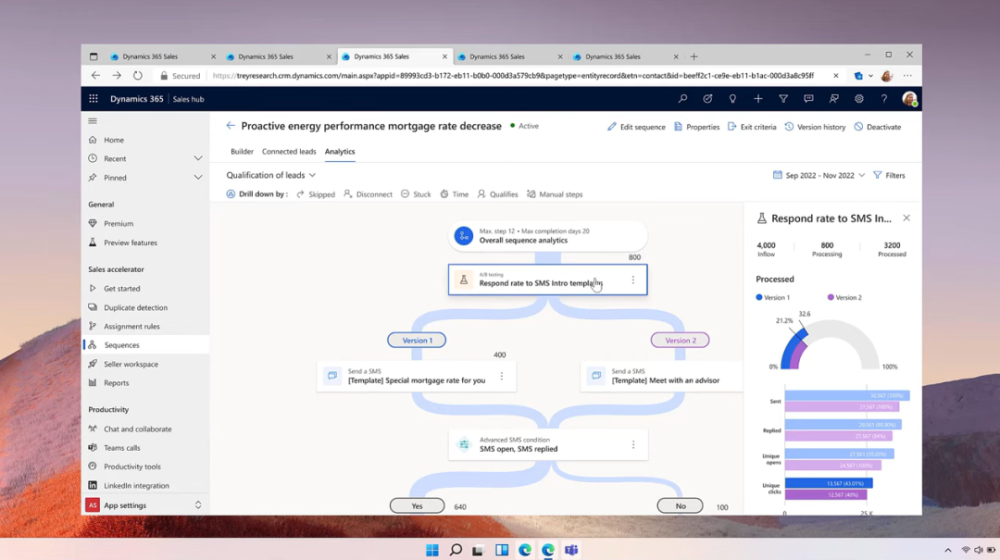The height and width of the screenshot is (560, 1000).
Task: Click the Edit sequence button
Action: 636,127
